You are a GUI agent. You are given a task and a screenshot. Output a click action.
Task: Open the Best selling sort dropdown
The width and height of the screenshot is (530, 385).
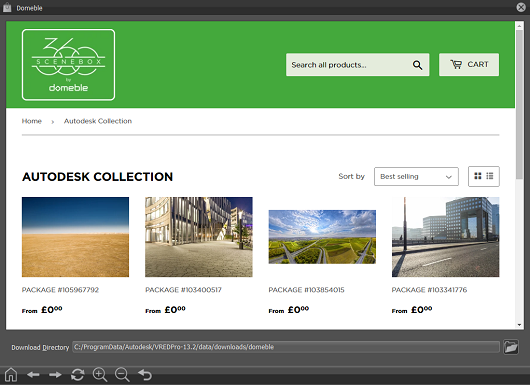point(416,176)
